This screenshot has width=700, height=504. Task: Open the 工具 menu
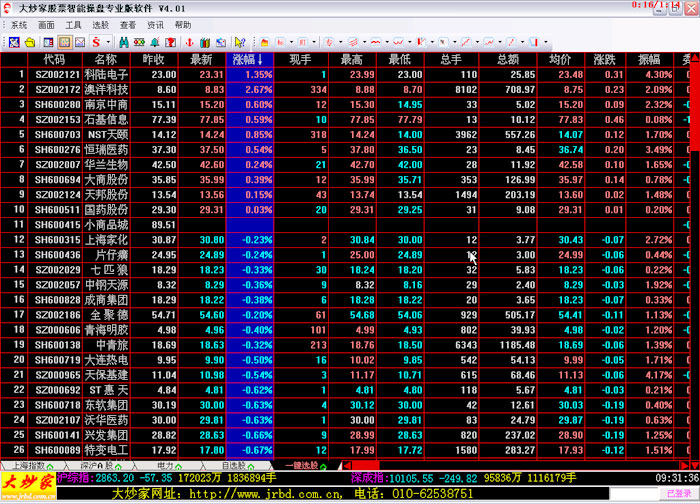click(73, 25)
